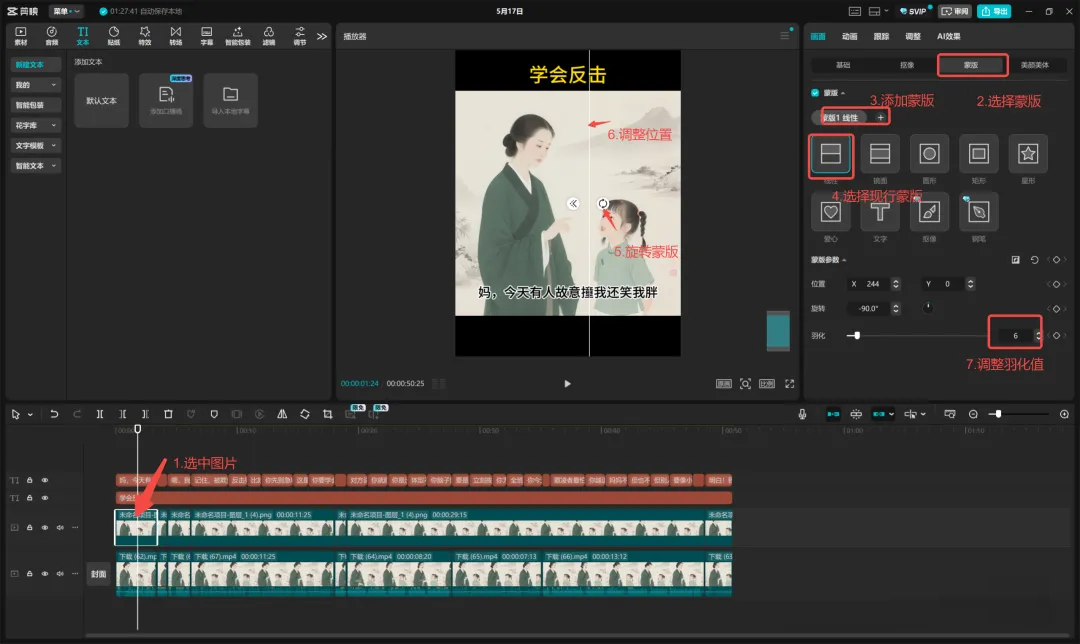
Task: Click the player fullscreen icon
Action: [x=789, y=384]
